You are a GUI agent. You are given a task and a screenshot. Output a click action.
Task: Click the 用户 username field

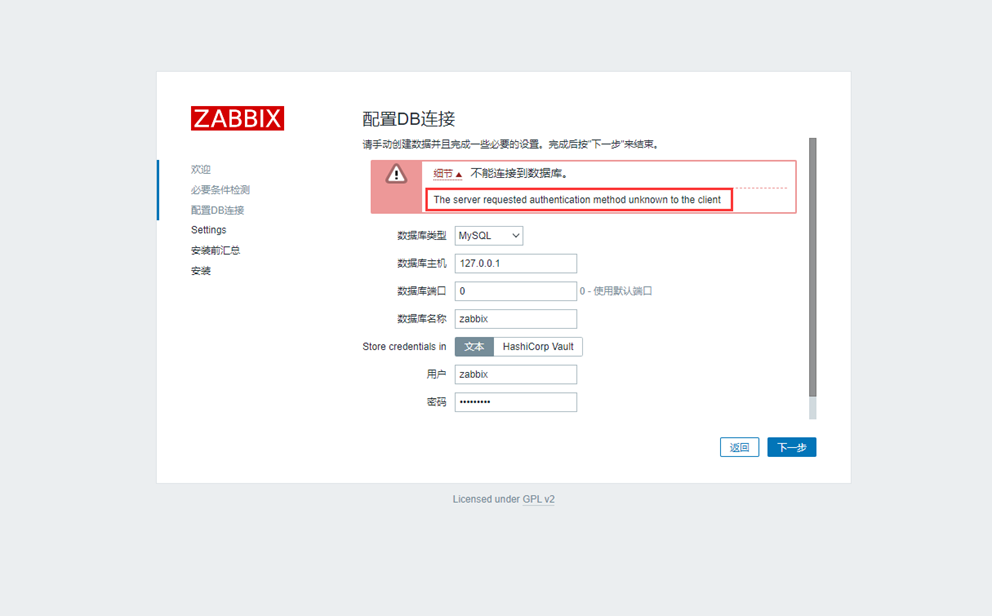coord(516,374)
